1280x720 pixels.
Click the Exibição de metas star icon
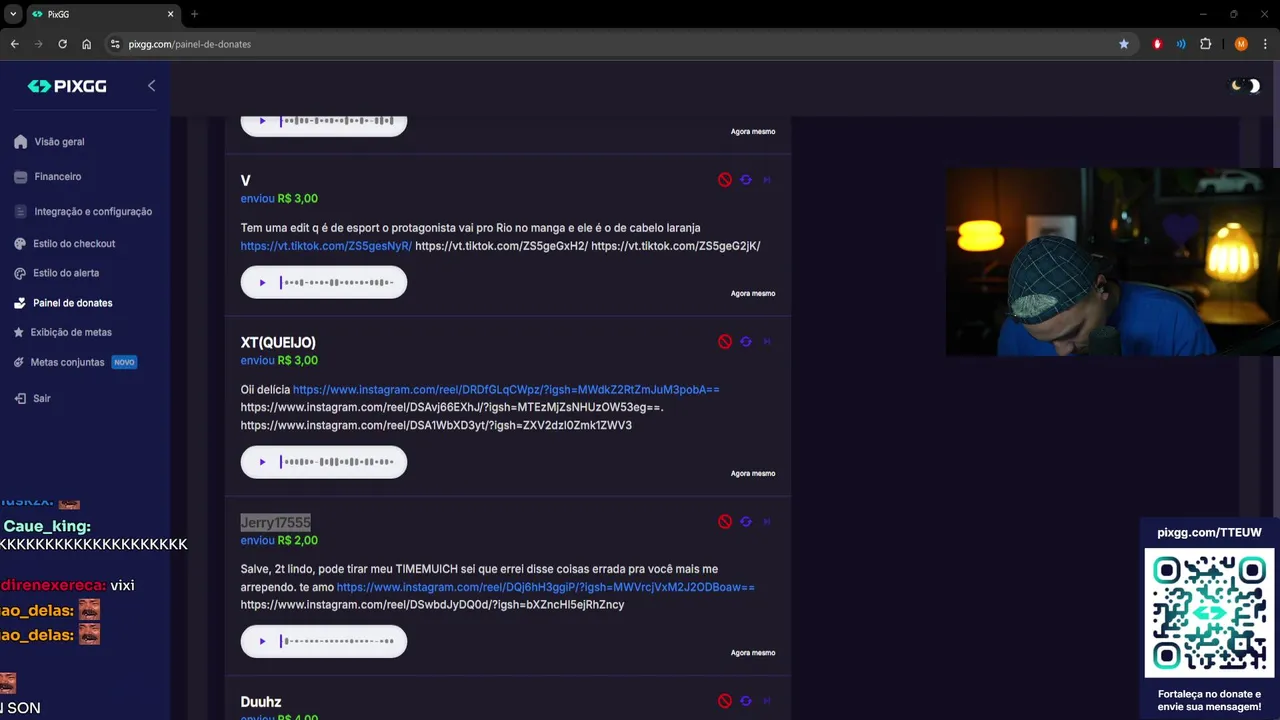tap(20, 332)
